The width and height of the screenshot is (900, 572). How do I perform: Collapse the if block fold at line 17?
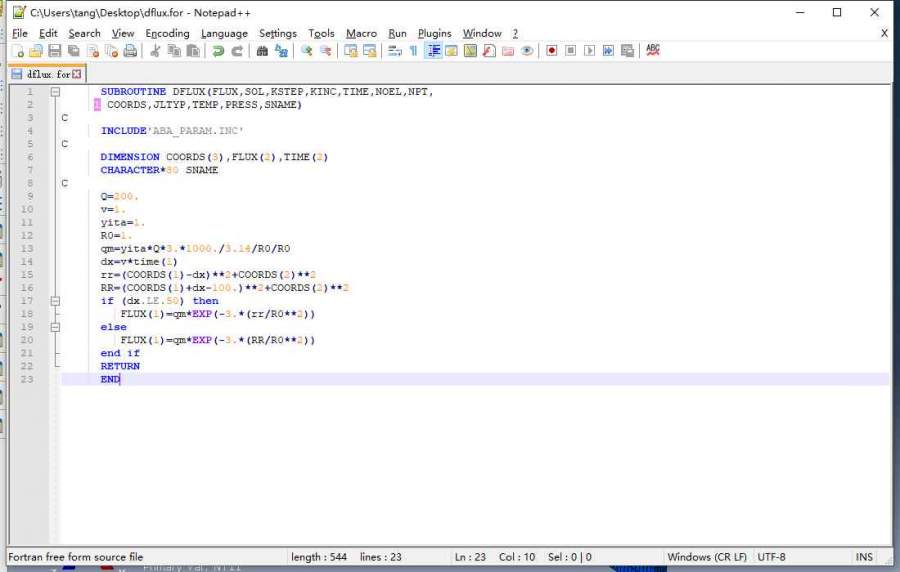pos(55,300)
